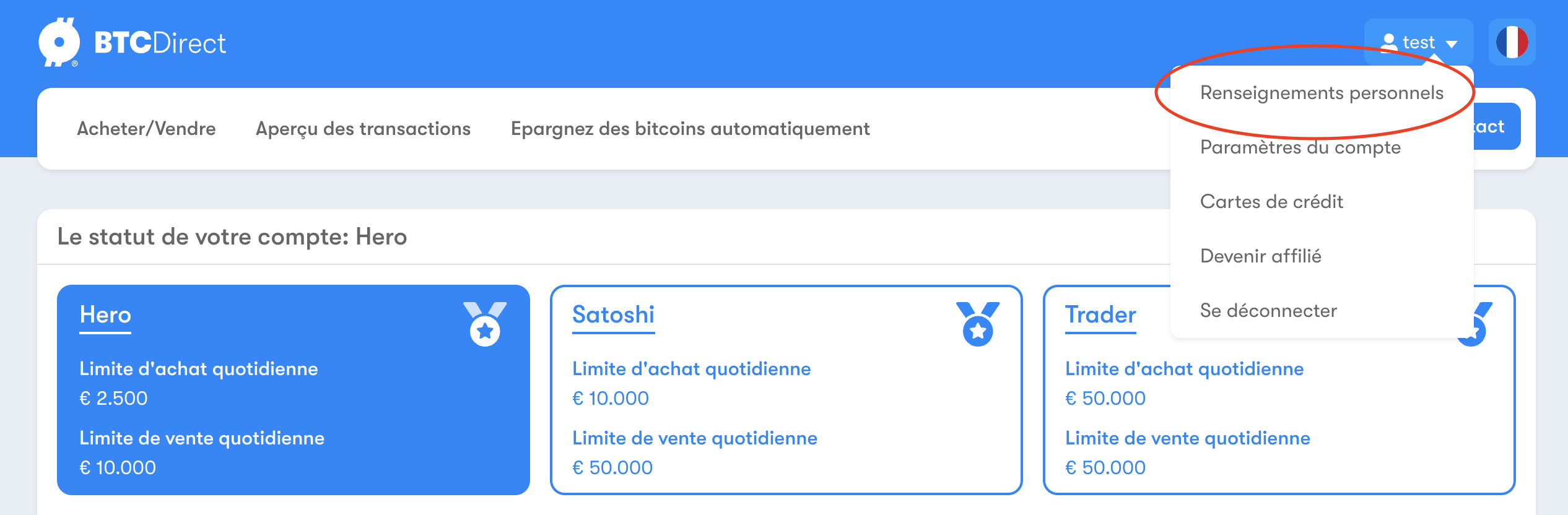
Task: Click the BTCDirect bitcoin logo icon
Action: pos(59,42)
